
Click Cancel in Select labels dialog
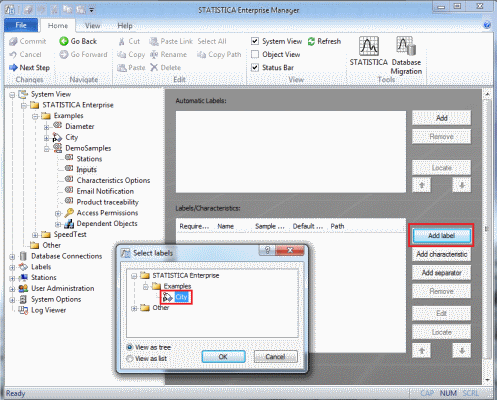[x=275, y=357]
